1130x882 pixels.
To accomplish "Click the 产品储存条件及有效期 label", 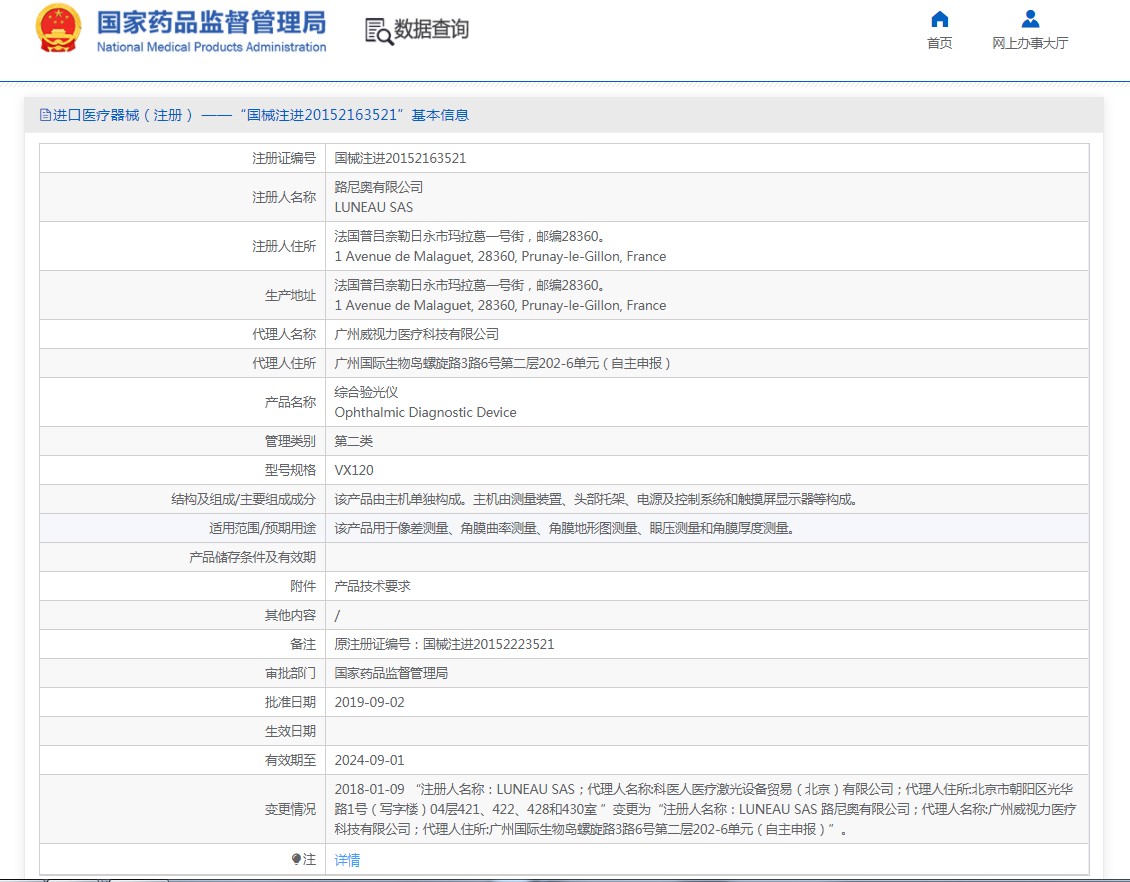I will 252,557.
